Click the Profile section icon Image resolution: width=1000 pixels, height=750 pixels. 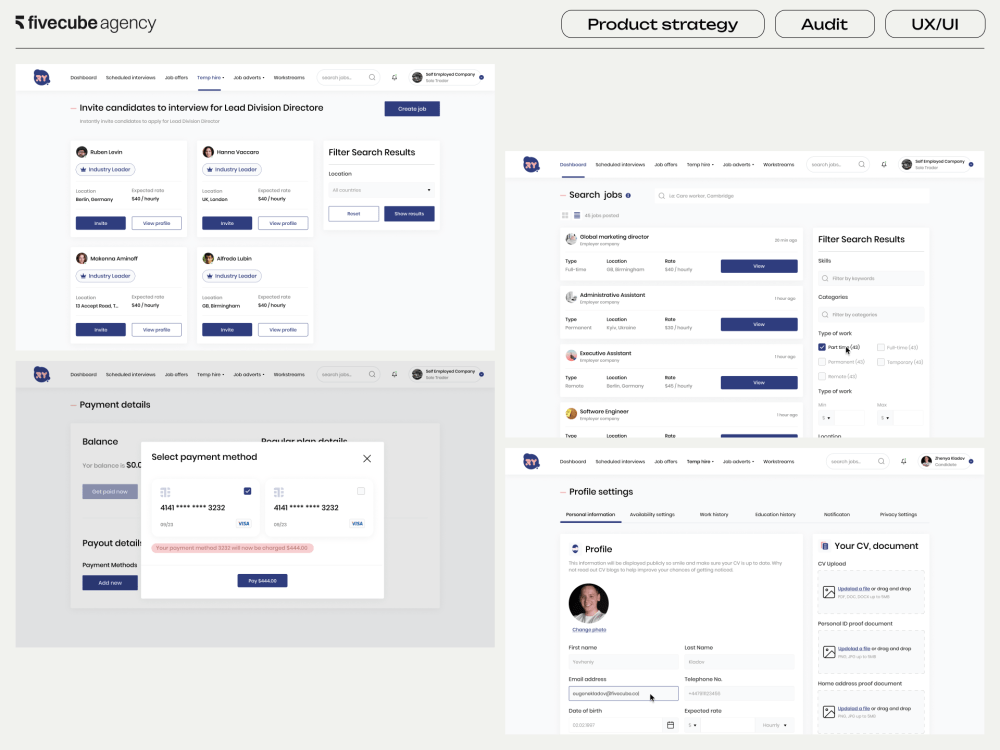[x=575, y=548]
